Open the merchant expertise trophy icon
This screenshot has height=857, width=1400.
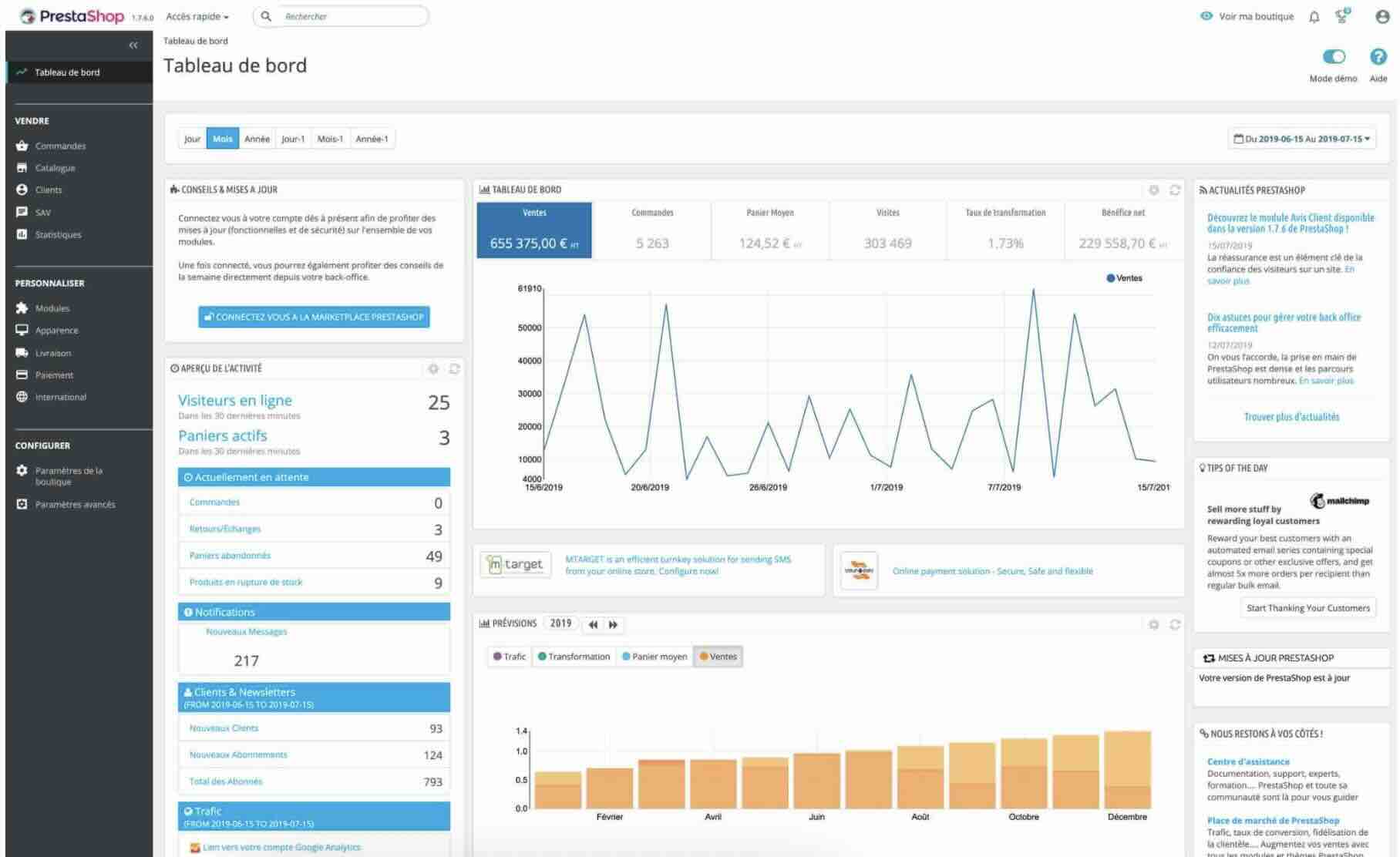[1343, 15]
